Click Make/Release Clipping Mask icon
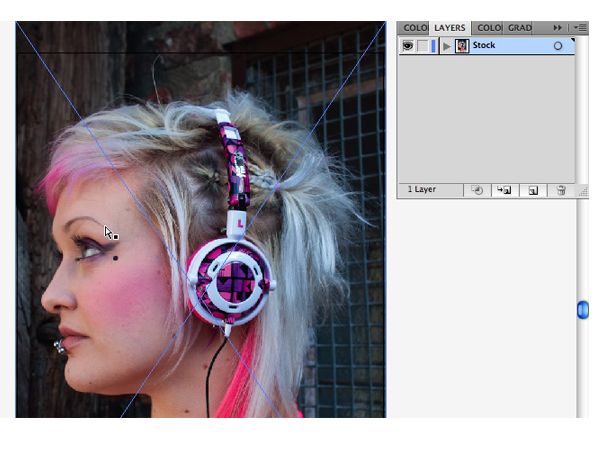This screenshot has height=467, width=600. pos(477,190)
